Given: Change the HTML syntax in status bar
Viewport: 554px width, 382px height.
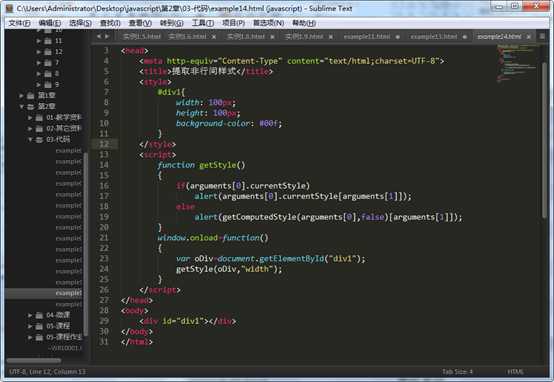Looking at the screenshot, I should (x=515, y=372).
